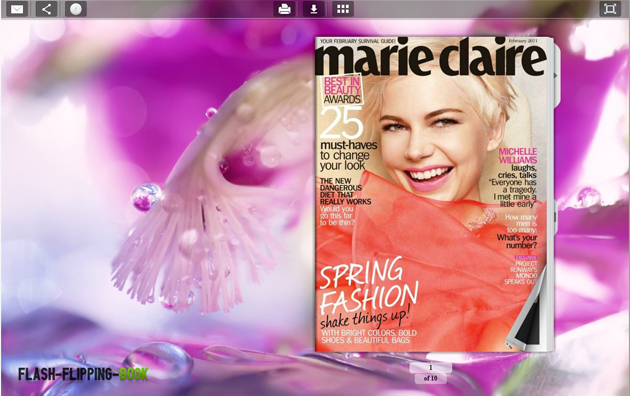This screenshot has width=630, height=396.
Task: Show page thumbnails grid view
Action: [x=343, y=9]
